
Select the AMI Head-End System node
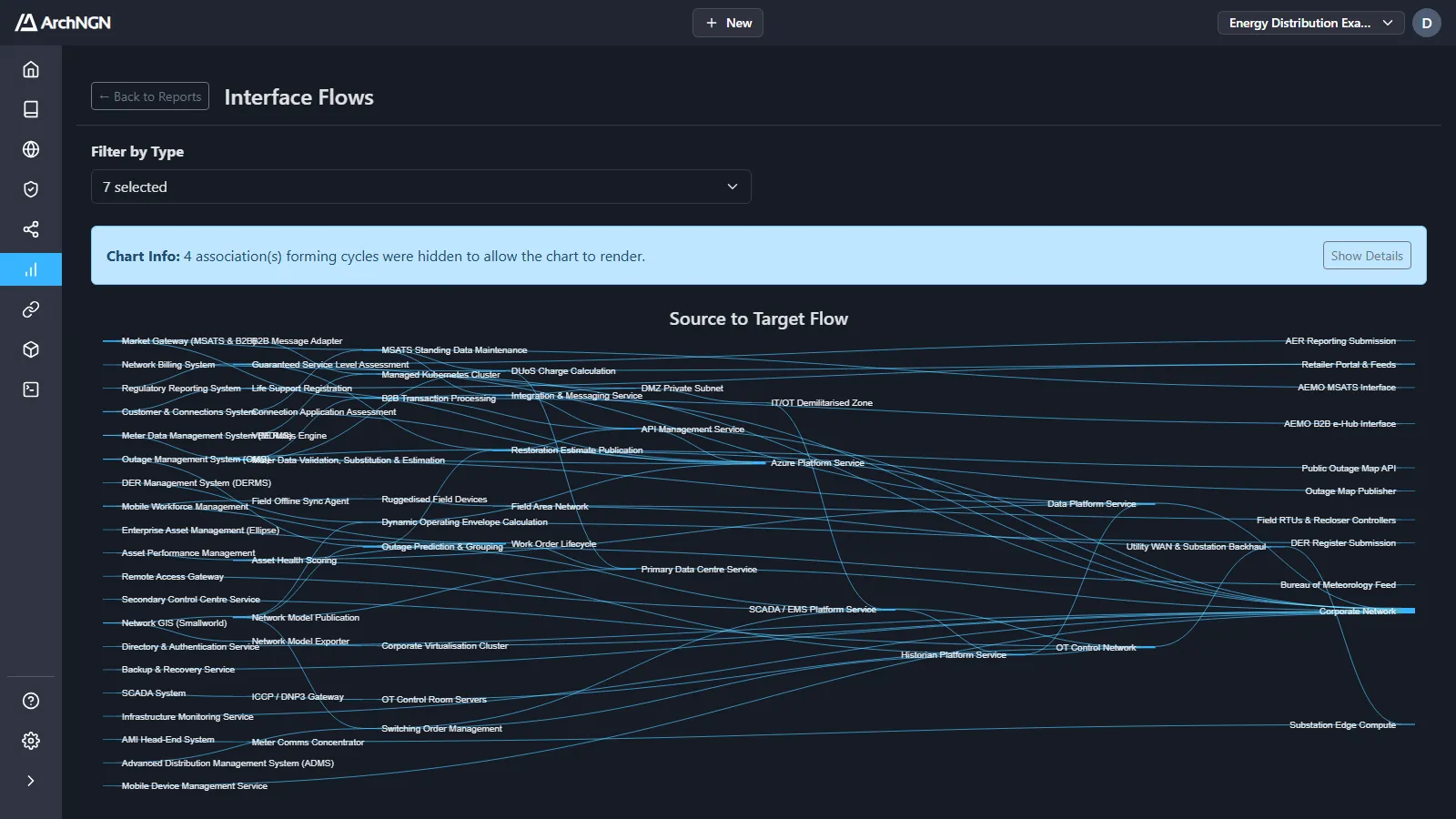(168, 740)
